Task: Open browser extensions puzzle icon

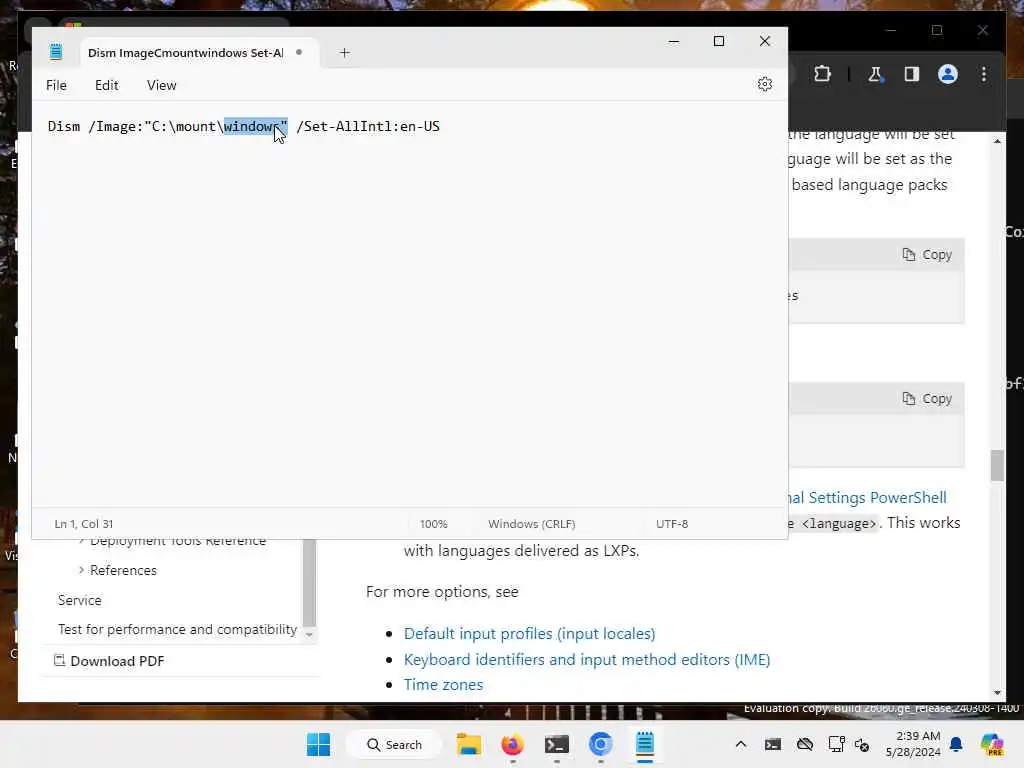Action: point(822,74)
